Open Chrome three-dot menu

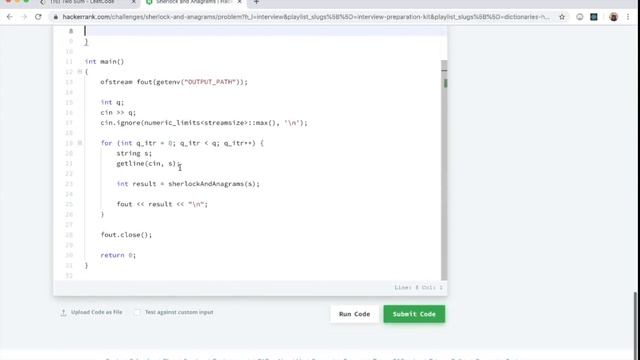coord(628,17)
